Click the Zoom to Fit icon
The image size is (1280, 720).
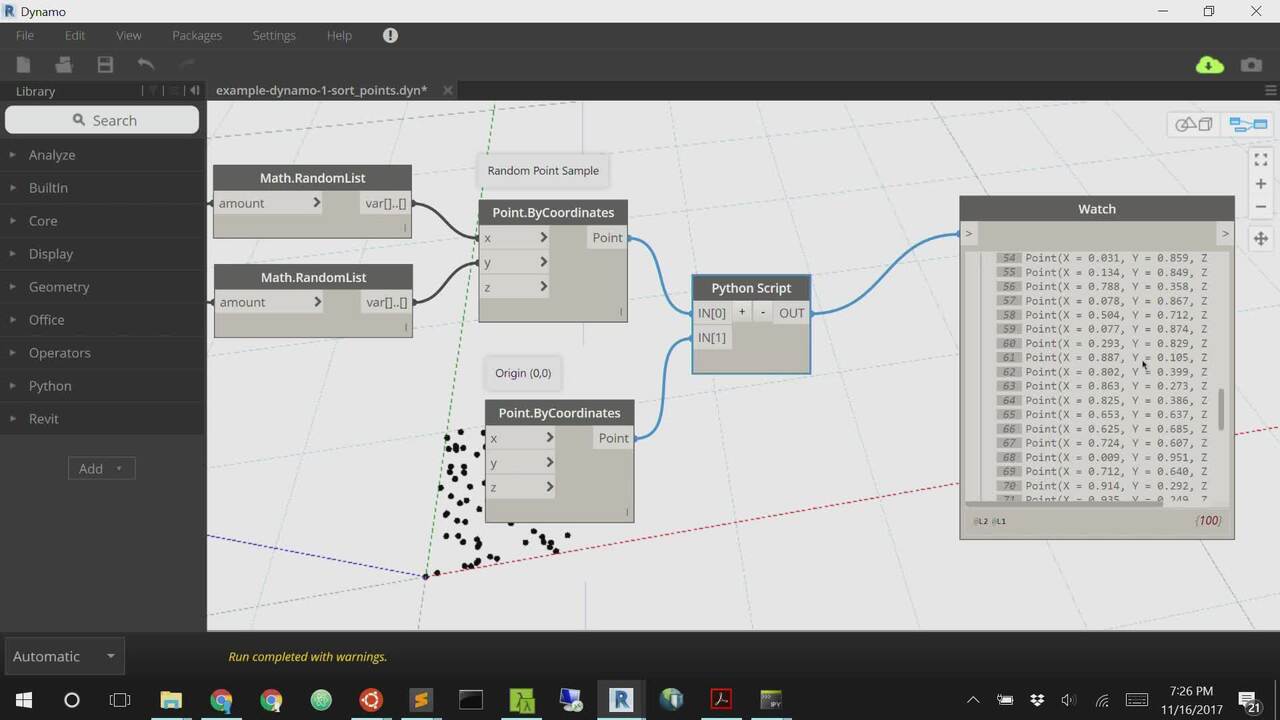tap(1260, 159)
